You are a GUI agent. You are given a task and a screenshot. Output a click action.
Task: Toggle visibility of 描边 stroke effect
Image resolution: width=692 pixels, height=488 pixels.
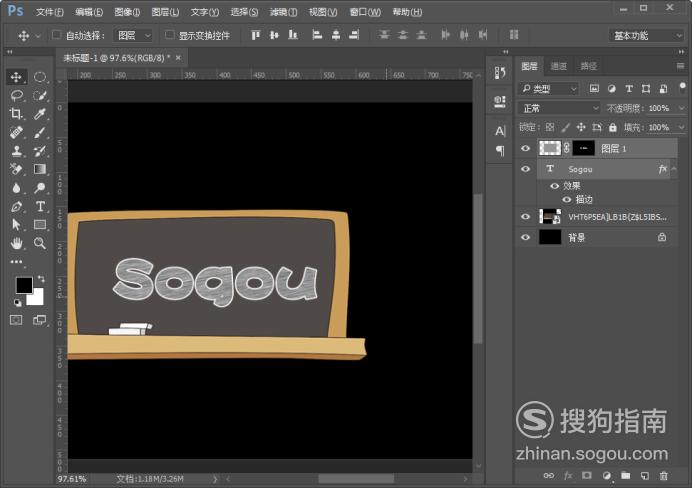pos(567,199)
